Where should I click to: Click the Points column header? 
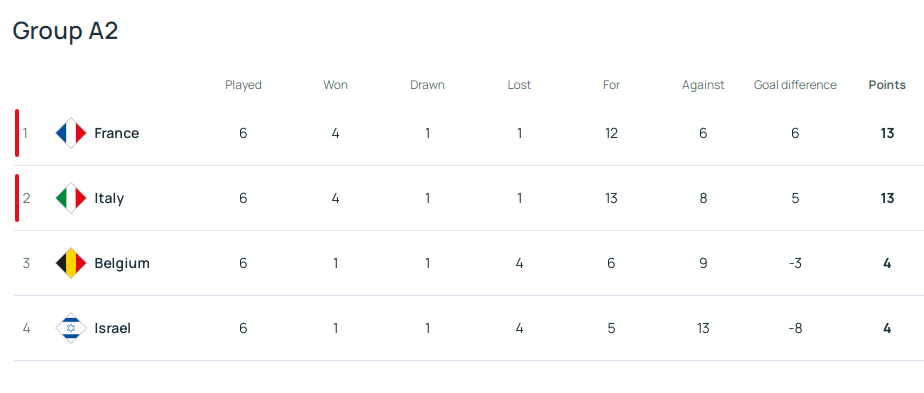point(887,85)
